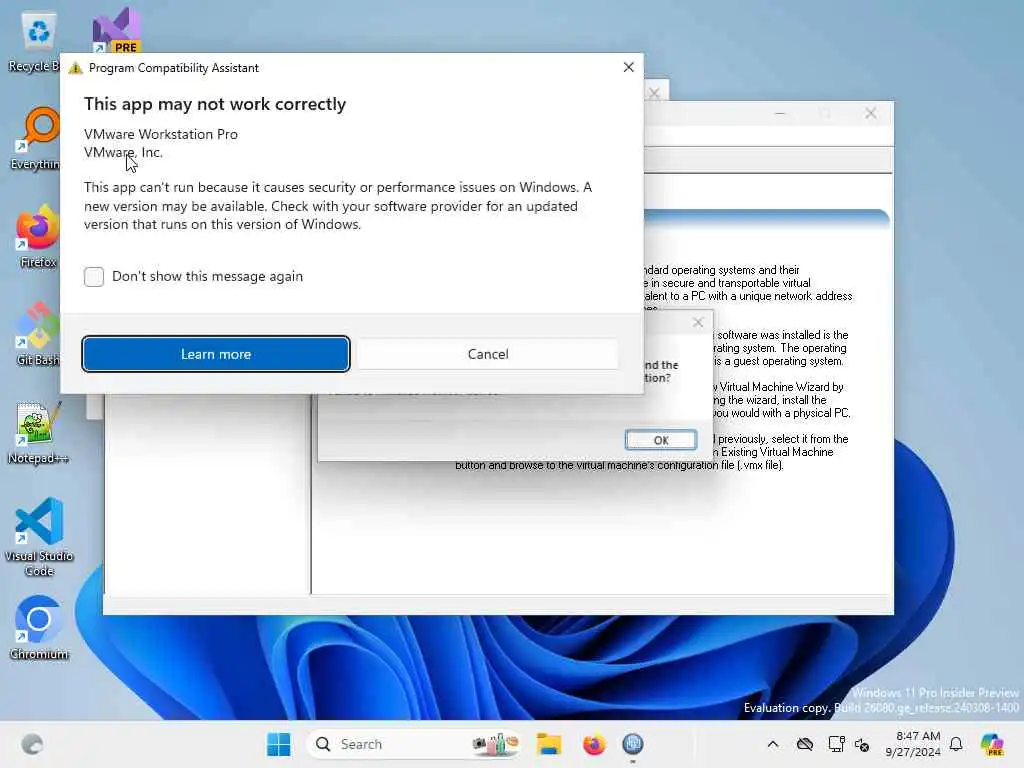
Task: Open Firefox from the taskbar
Action: (x=594, y=744)
